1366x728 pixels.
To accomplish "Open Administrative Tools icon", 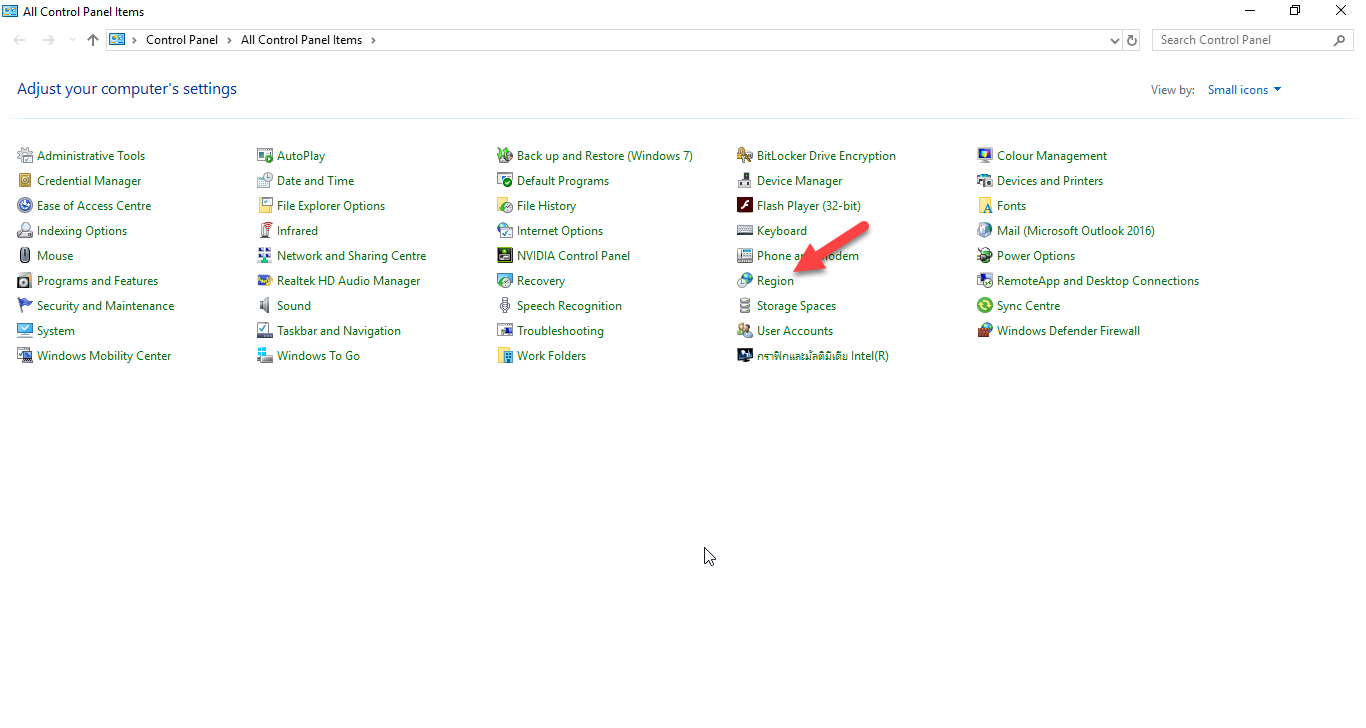I will point(25,155).
